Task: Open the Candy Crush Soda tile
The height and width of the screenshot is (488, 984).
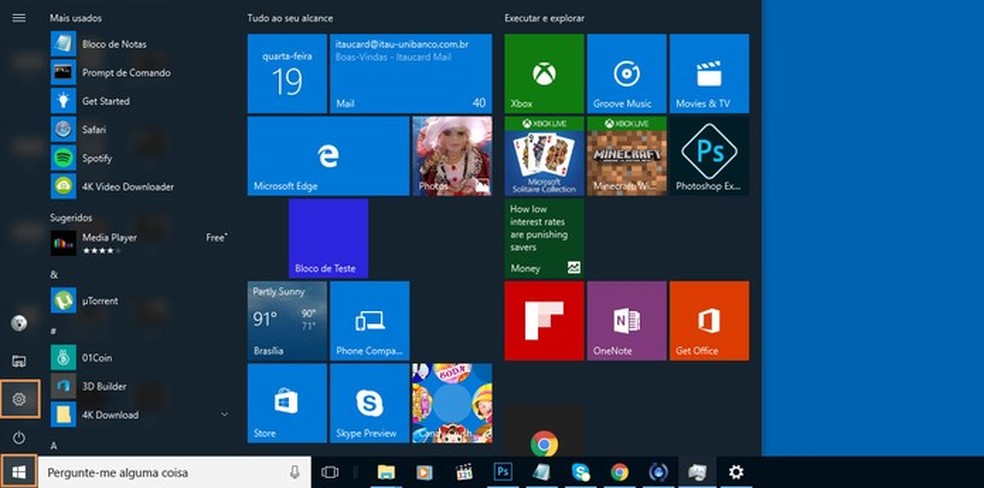Action: coord(452,403)
